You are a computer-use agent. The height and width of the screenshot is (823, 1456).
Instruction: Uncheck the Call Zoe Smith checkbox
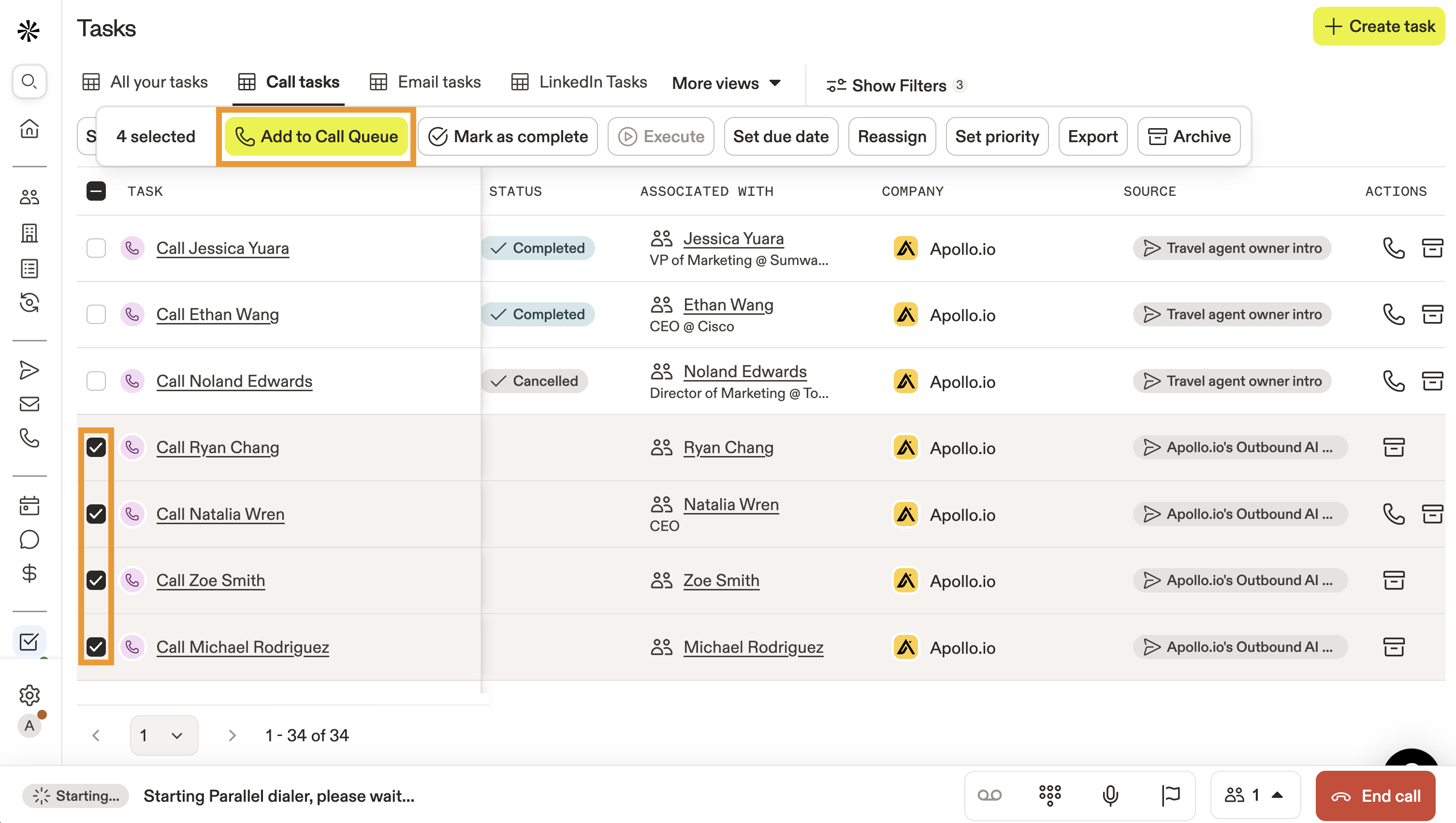pyautogui.click(x=96, y=580)
